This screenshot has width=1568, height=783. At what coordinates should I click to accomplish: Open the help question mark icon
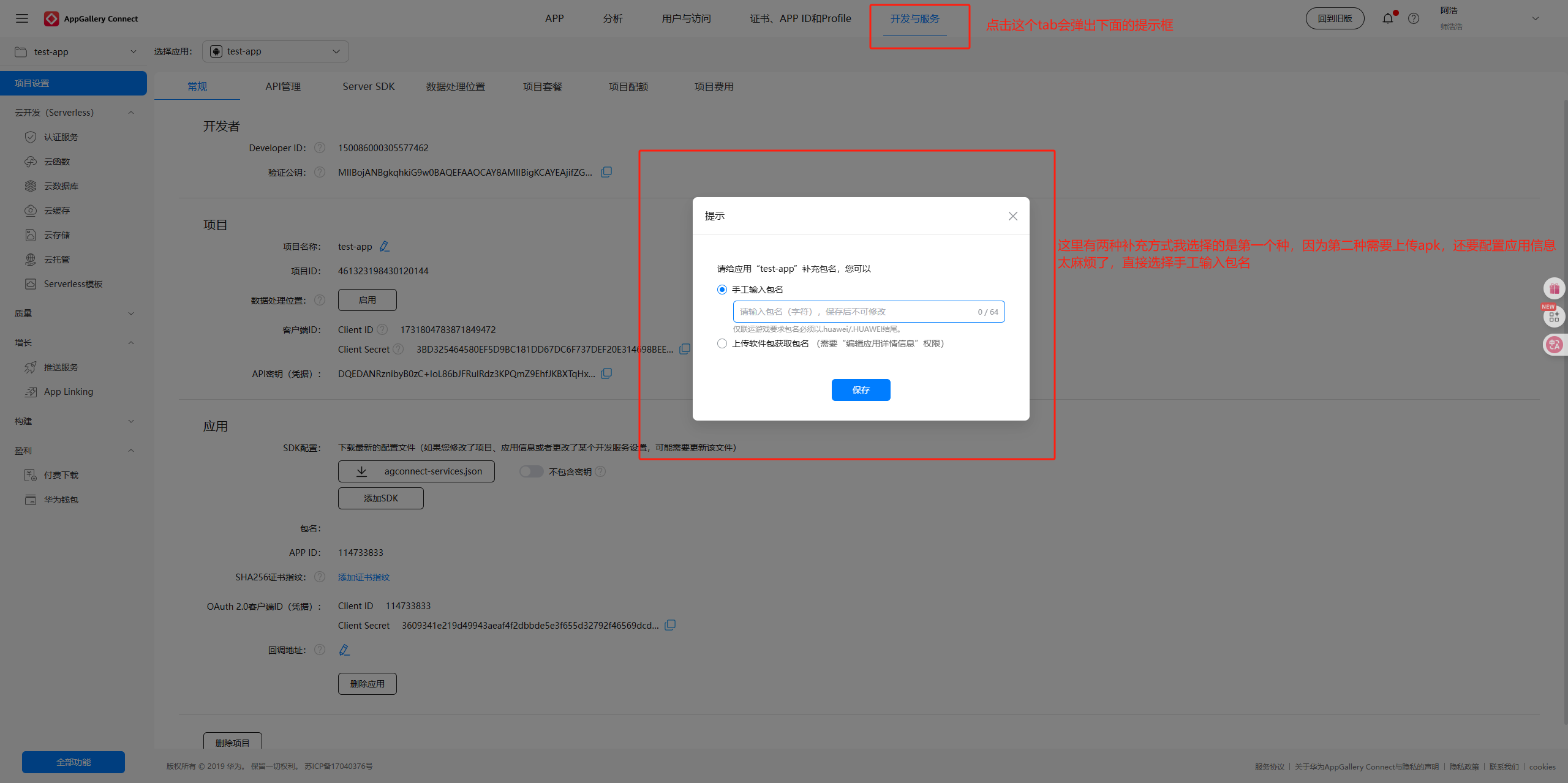(x=1414, y=18)
